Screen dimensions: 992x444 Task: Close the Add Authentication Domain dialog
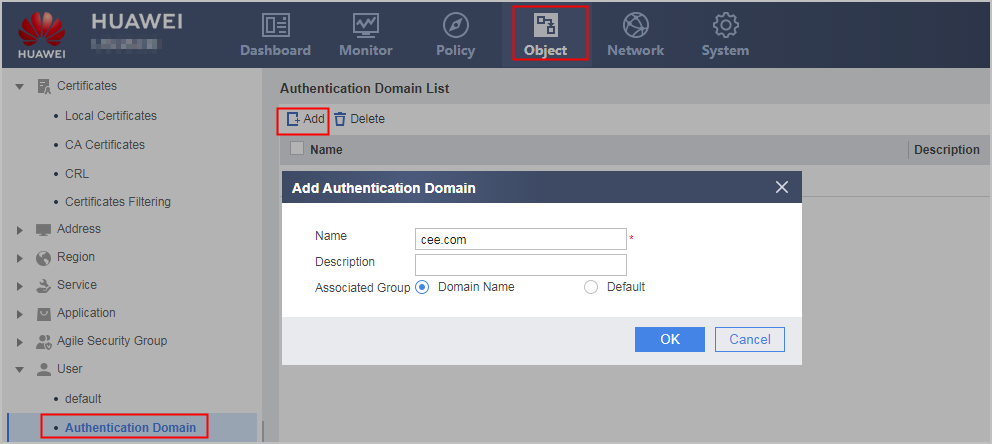tap(782, 187)
